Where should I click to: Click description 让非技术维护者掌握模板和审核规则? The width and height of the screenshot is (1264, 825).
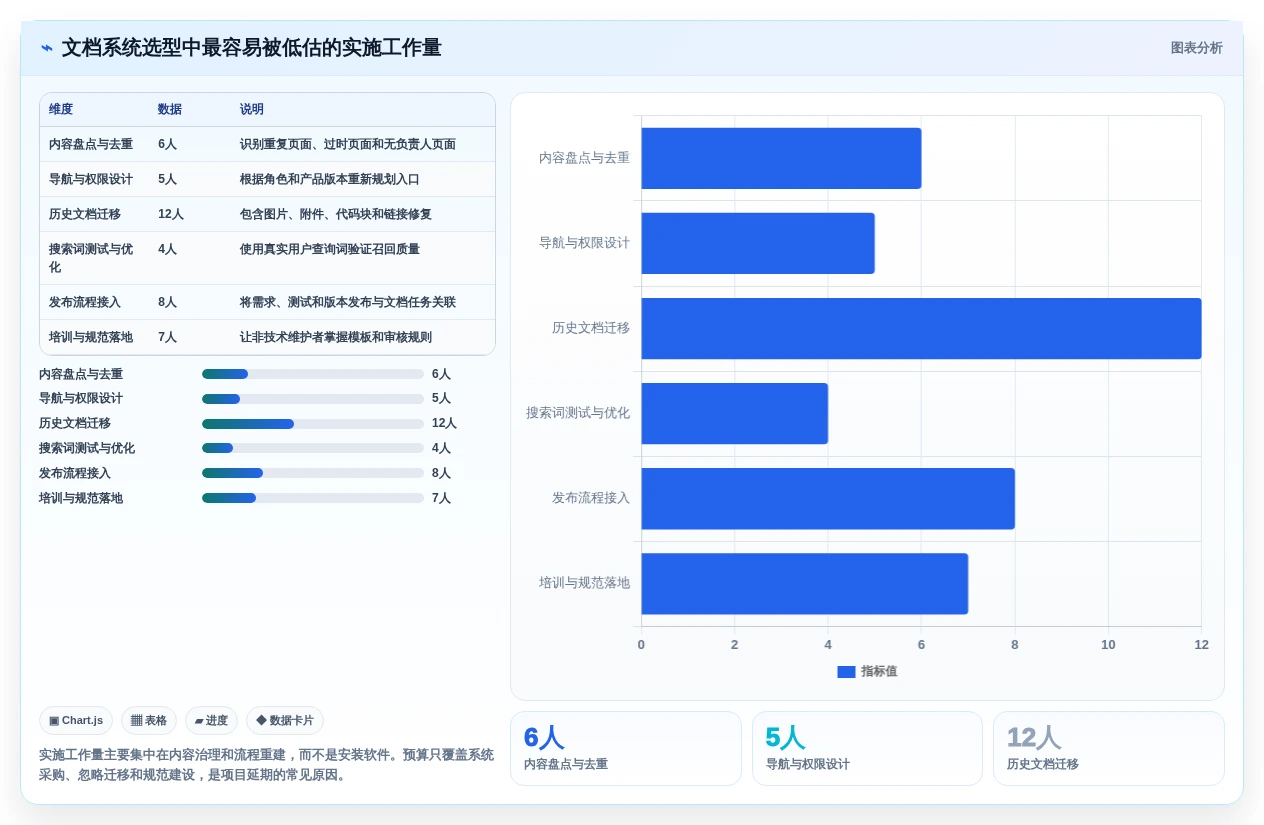(x=336, y=337)
